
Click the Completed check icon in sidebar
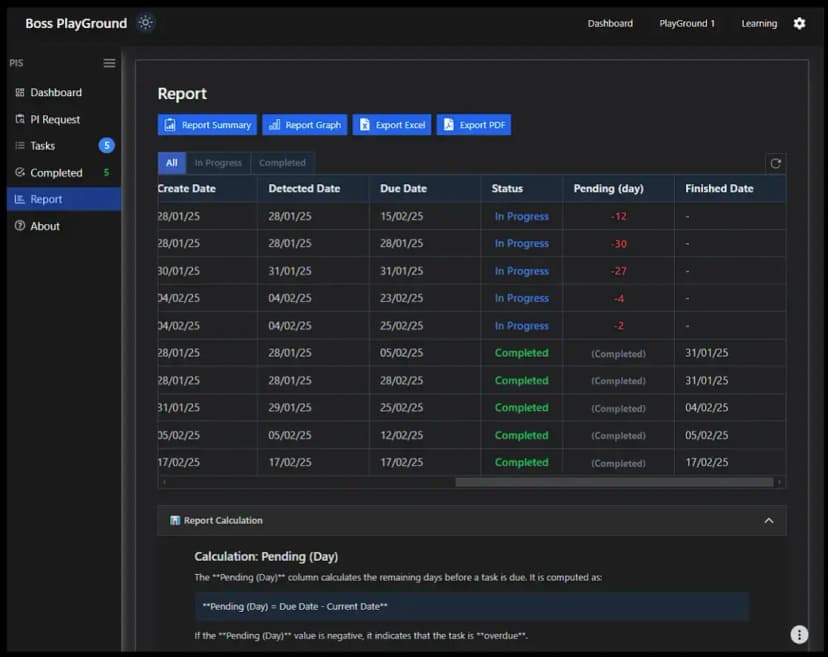tap(20, 173)
